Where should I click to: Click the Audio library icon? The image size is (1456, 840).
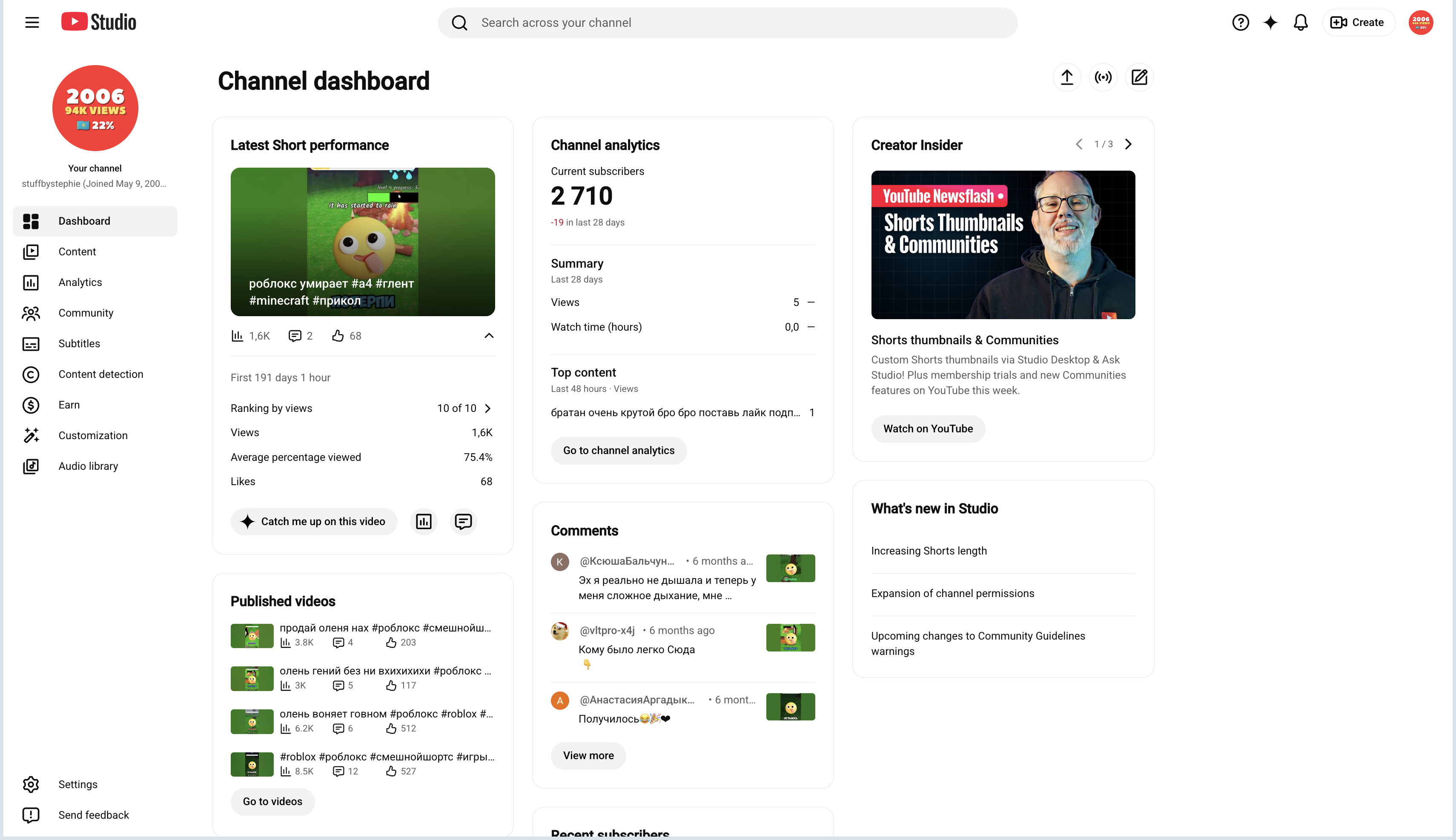31,466
